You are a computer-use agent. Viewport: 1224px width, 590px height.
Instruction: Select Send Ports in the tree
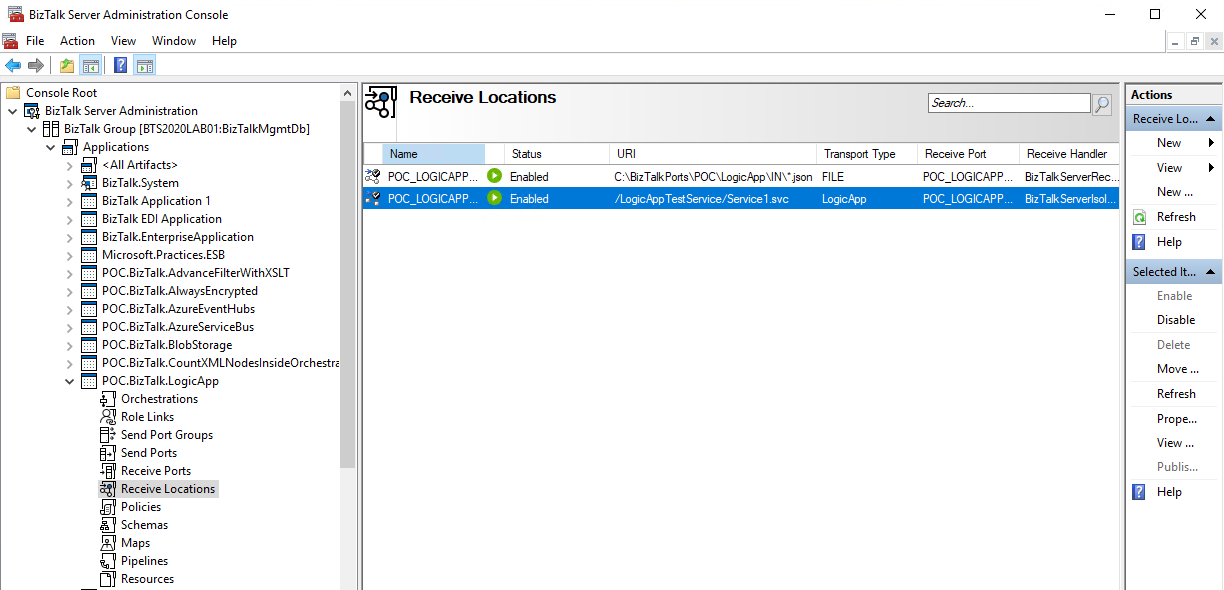click(x=148, y=453)
